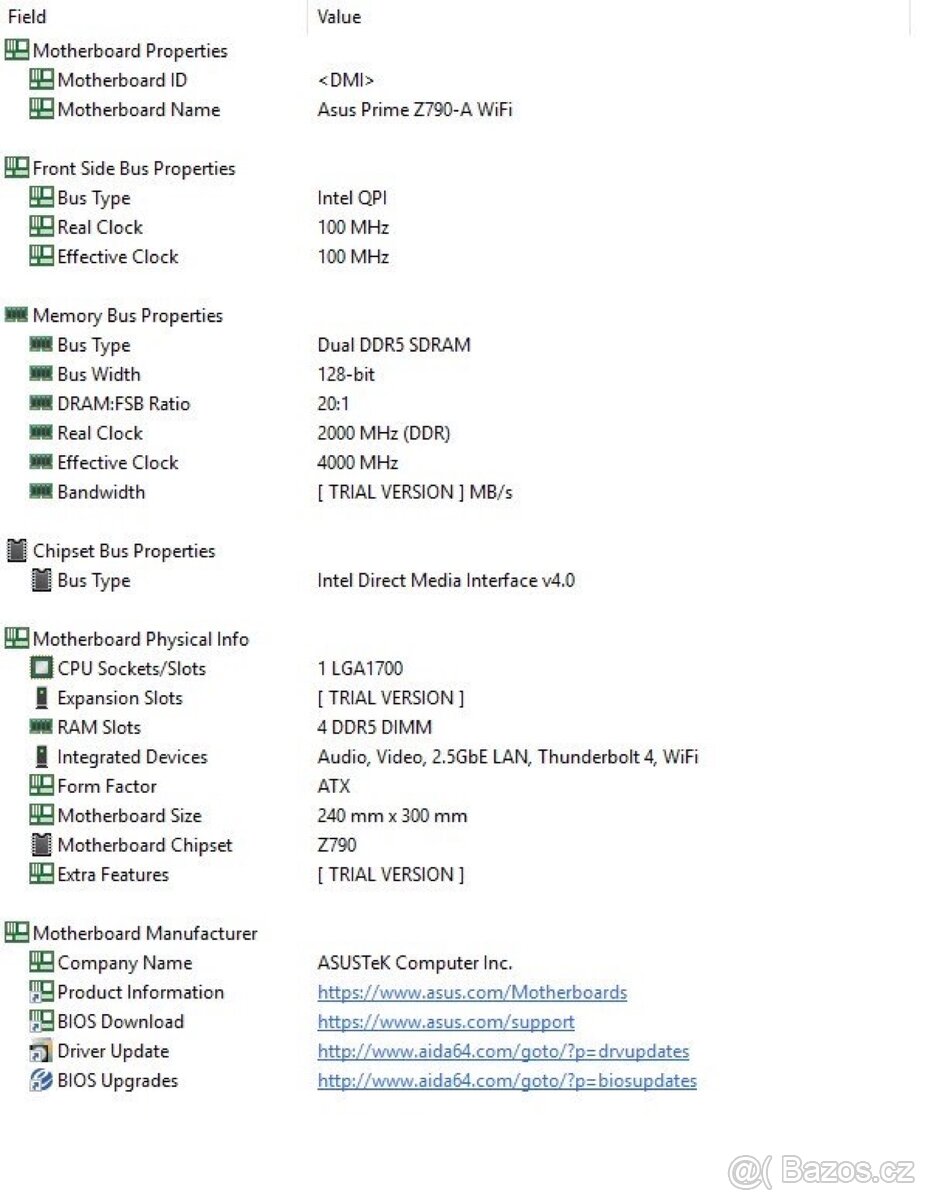Viewport: 925px width, 1200px height.
Task: Click the RAM icon beside Bandwidth
Action: pyautogui.click(x=41, y=491)
